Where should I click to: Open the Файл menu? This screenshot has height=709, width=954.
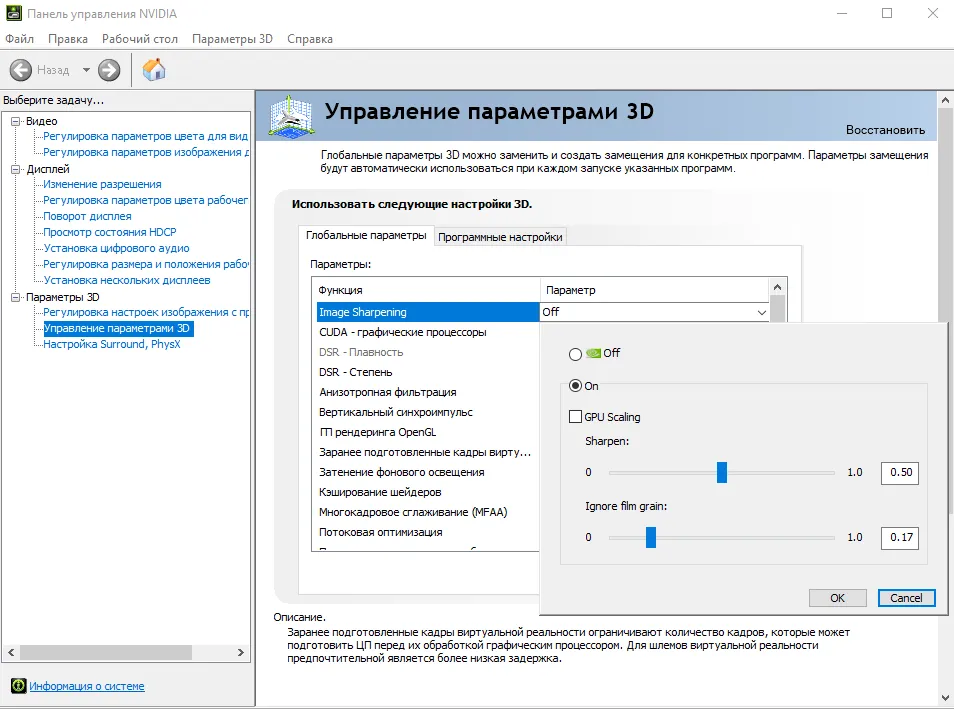coord(19,39)
